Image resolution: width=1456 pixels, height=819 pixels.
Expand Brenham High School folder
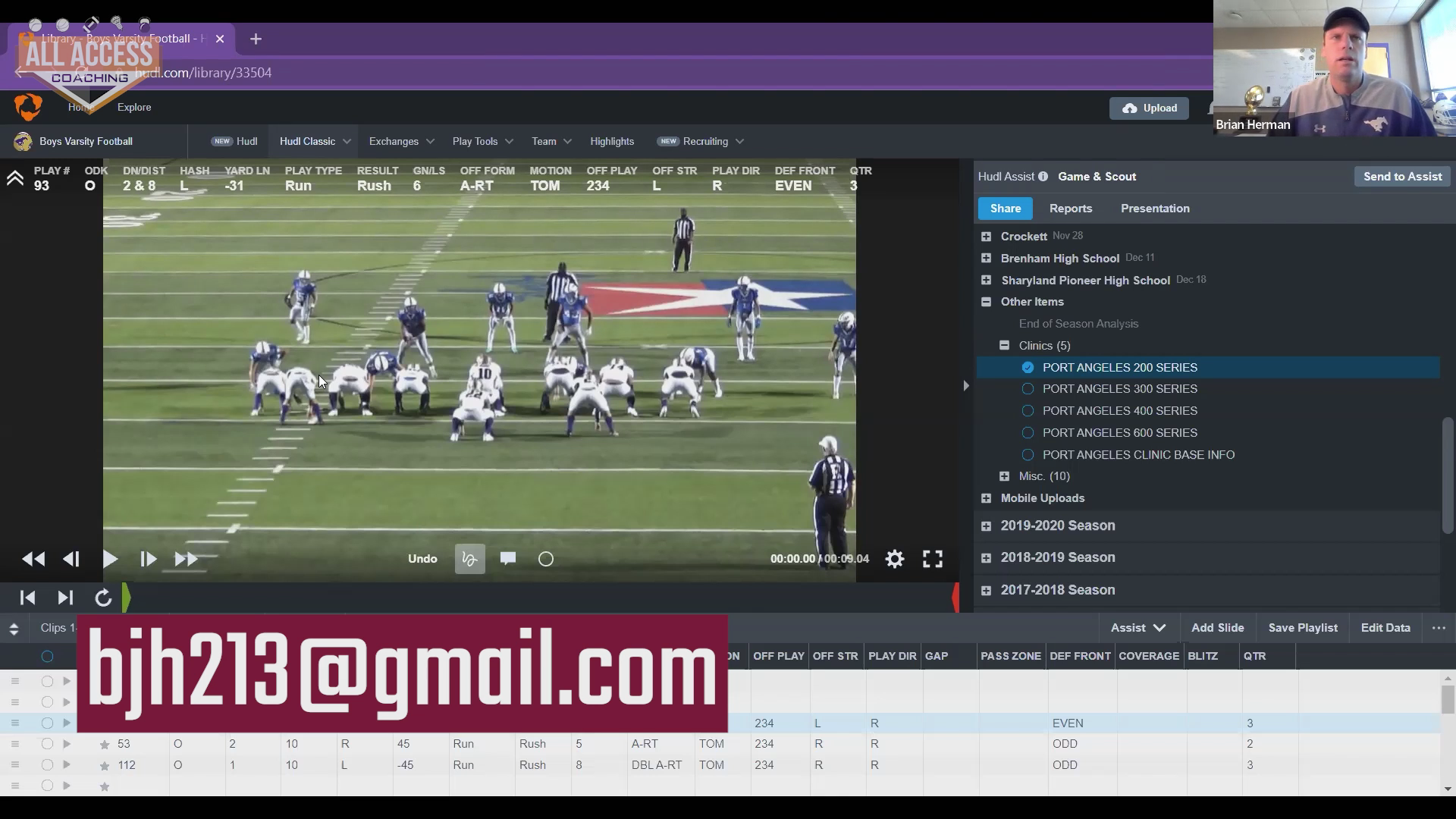(x=986, y=259)
